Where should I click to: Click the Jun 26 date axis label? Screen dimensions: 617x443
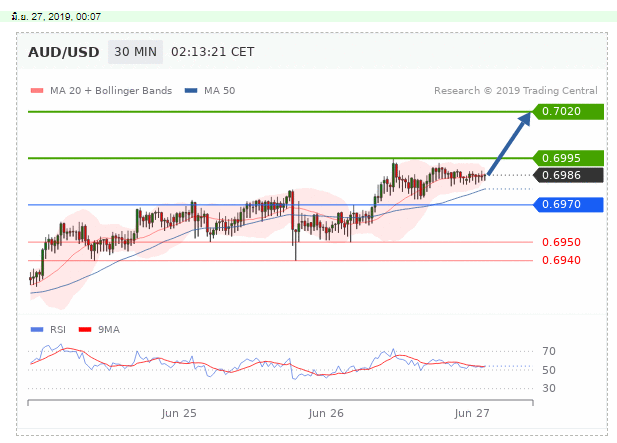pyautogui.click(x=326, y=413)
